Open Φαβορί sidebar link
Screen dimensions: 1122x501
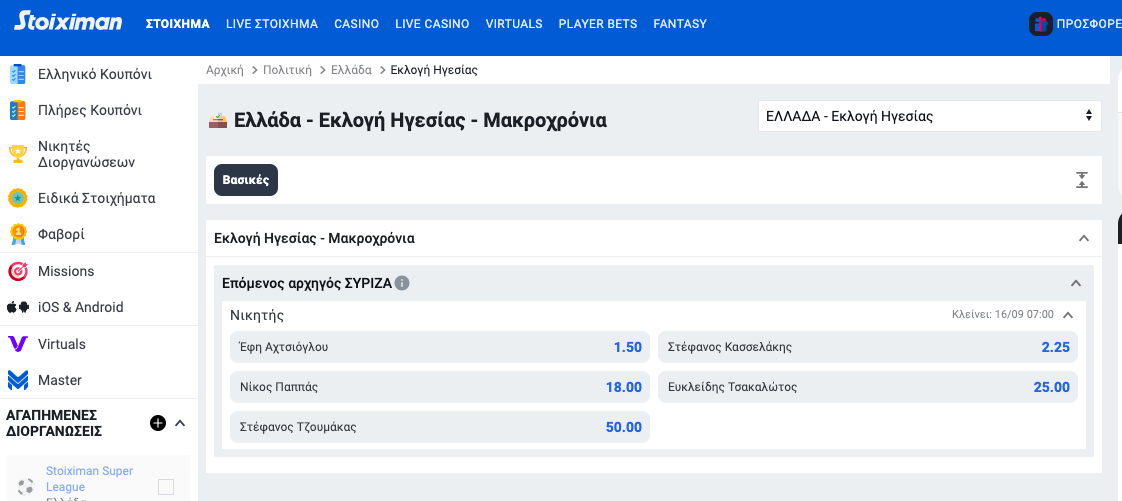[x=62, y=234]
